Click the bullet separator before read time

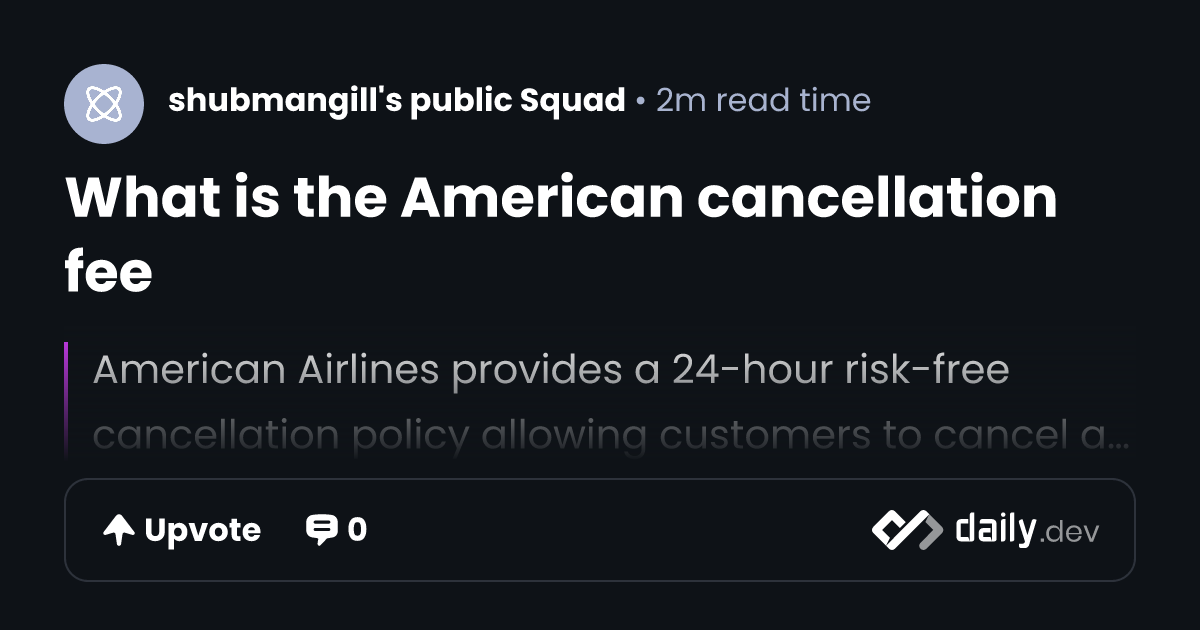pos(640,101)
